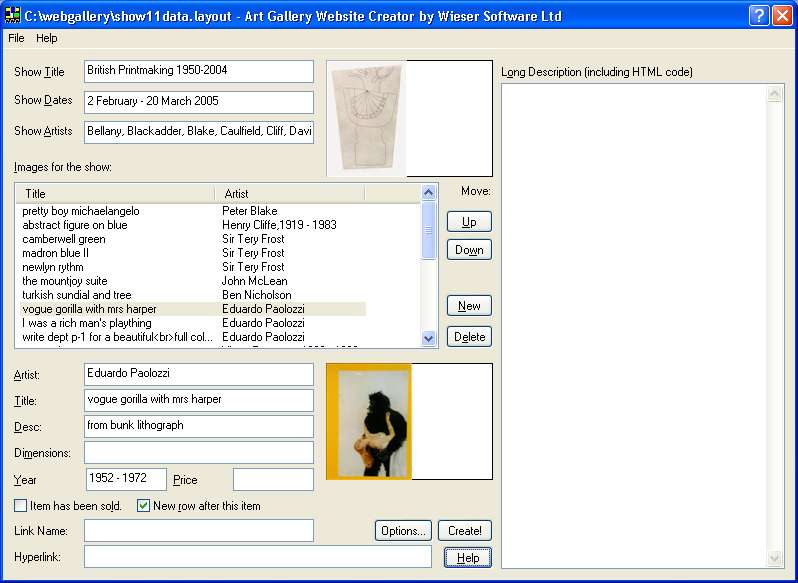Select 'turkish sundial and tree' row
This screenshot has width=798, height=583.
[x=77, y=295]
